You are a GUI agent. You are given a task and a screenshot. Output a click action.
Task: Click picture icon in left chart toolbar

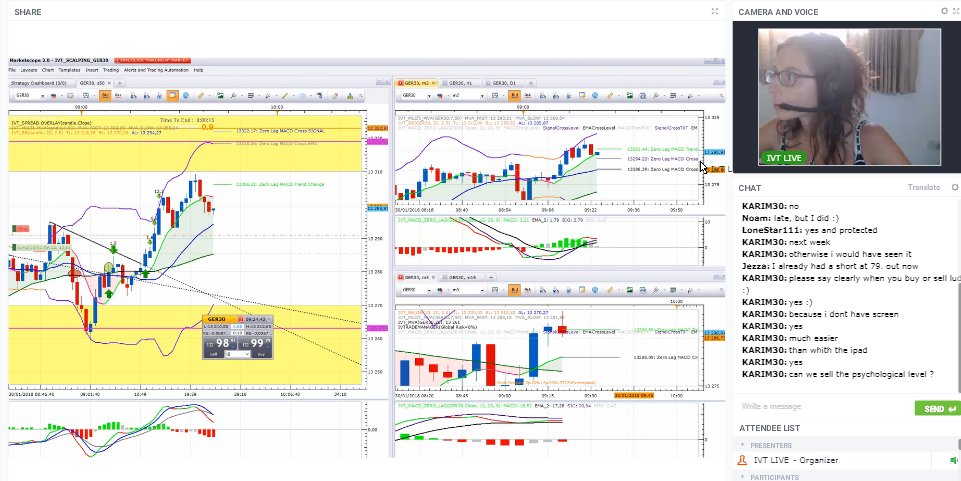pos(220,96)
